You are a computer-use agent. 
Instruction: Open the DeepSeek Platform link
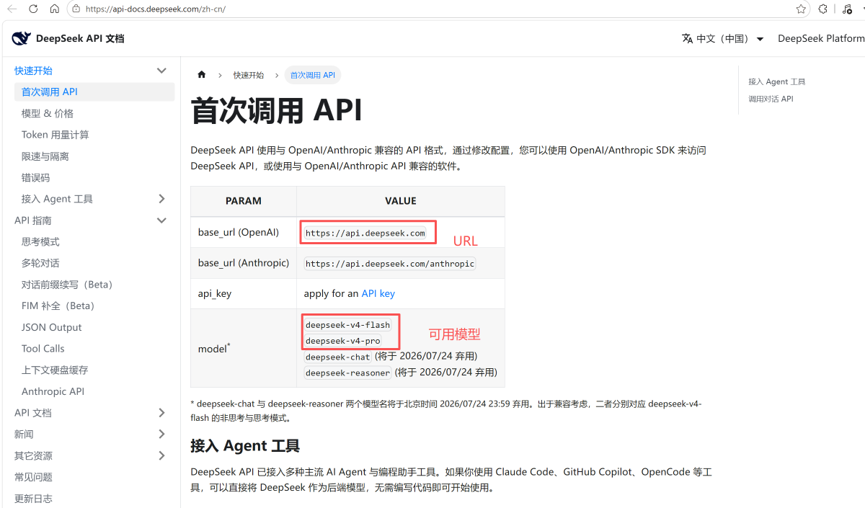[821, 39]
